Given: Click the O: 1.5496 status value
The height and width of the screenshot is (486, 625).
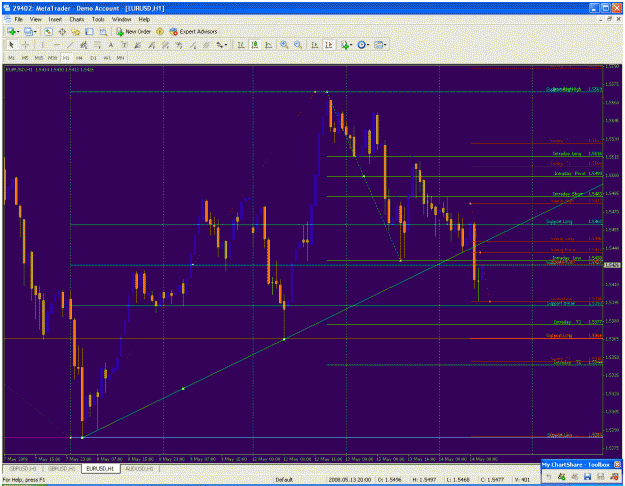Looking at the screenshot, I should pyautogui.click(x=388, y=480).
